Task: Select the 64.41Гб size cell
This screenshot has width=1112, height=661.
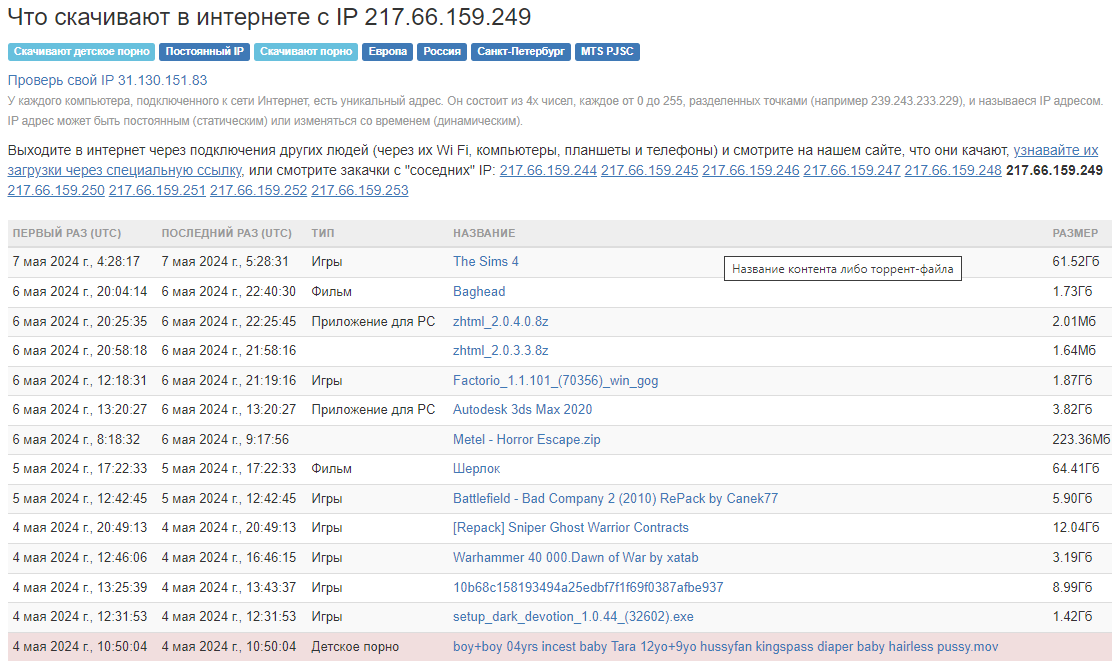Action: [1075, 469]
